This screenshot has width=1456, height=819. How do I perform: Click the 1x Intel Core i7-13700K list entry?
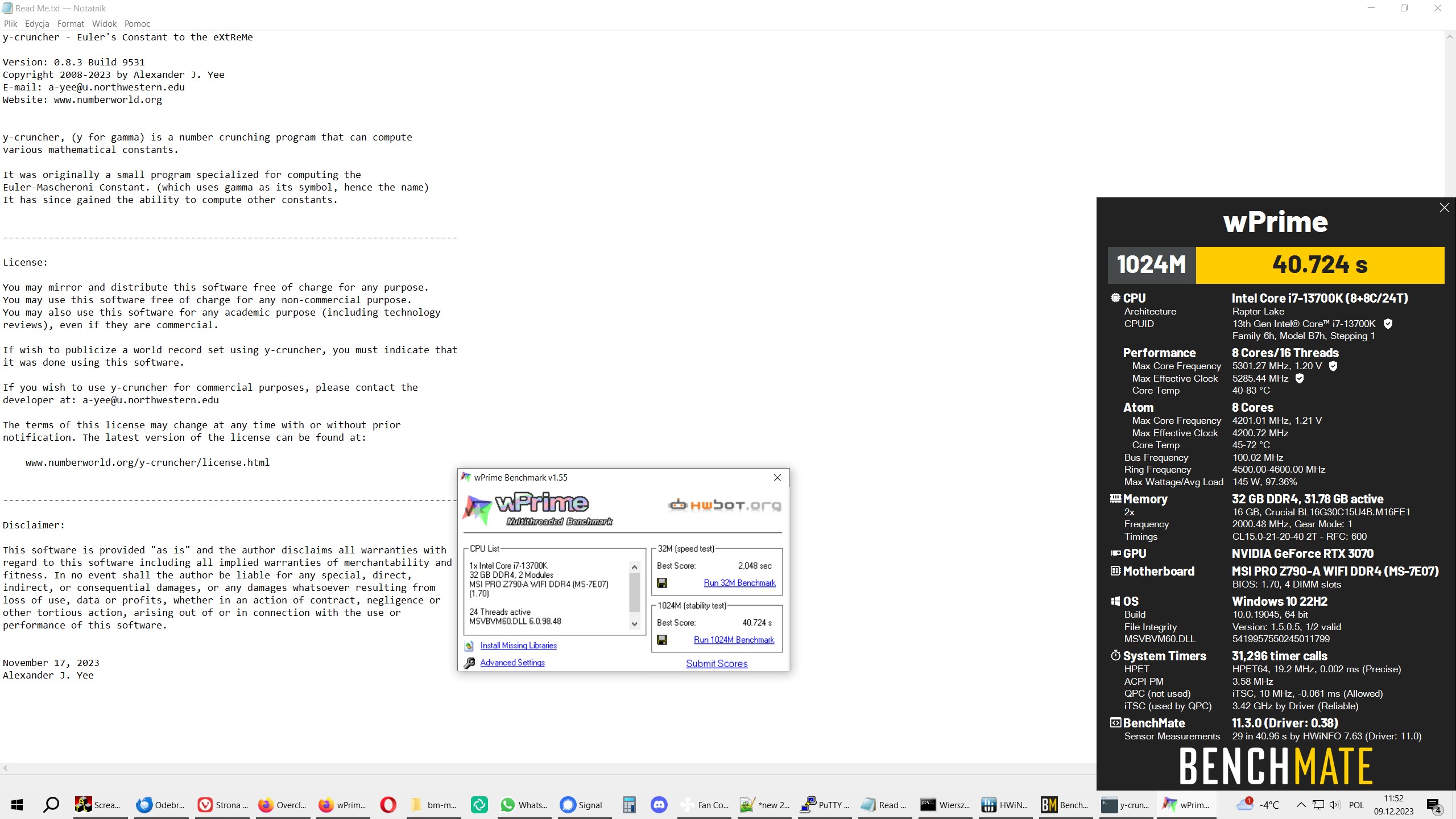508,565
